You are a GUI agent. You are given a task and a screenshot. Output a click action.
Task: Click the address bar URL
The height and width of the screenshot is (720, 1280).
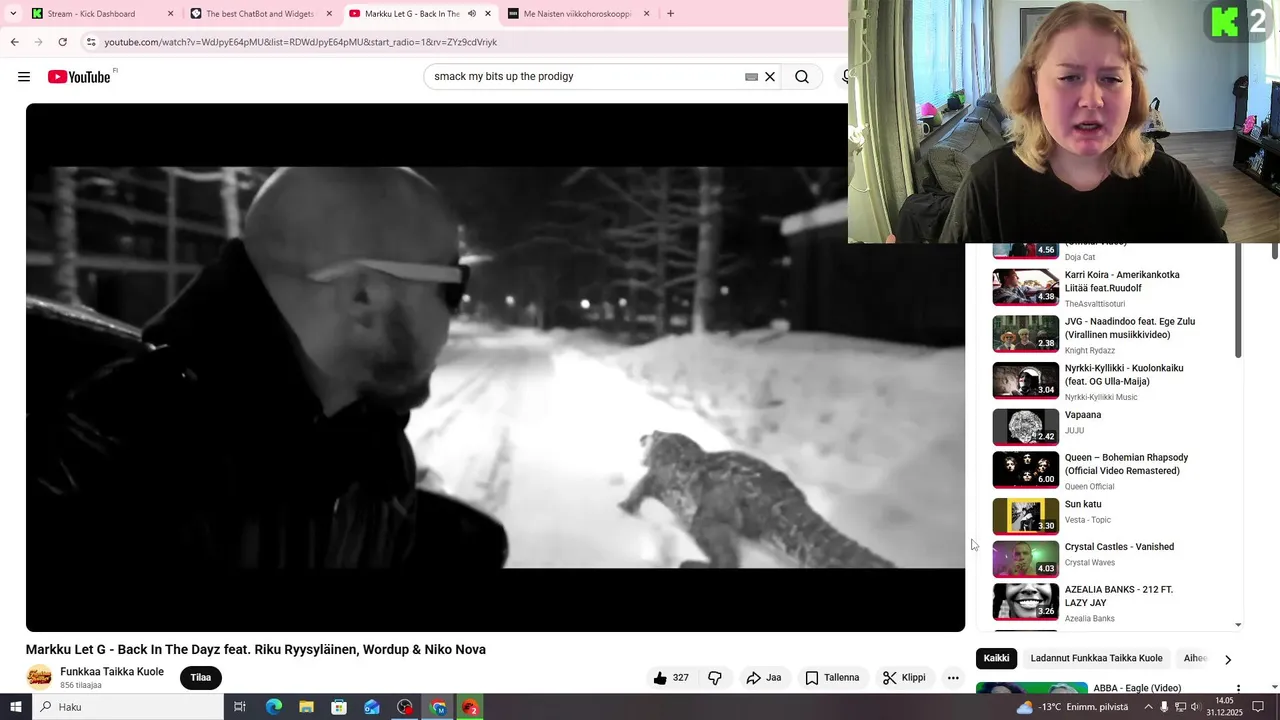pyautogui.click(x=300, y=42)
